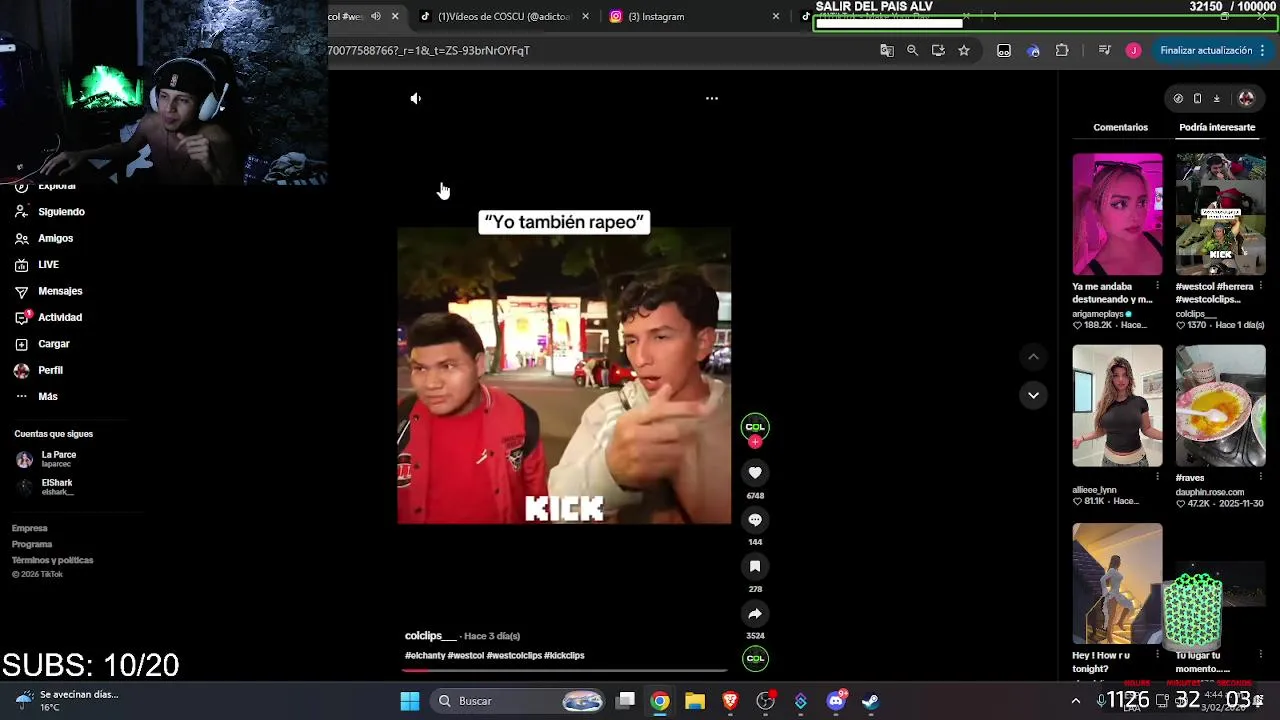The width and height of the screenshot is (1280, 720).
Task: Open the page zoom magnifier icon
Action: (x=912, y=50)
